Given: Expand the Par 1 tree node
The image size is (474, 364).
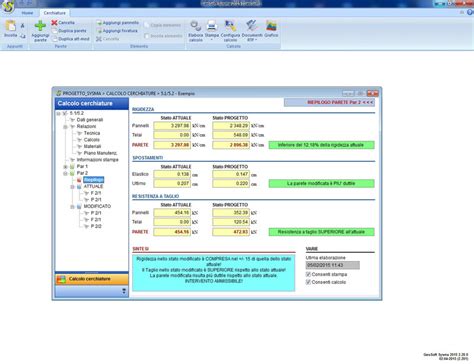Looking at the screenshot, I should click(x=65, y=166).
